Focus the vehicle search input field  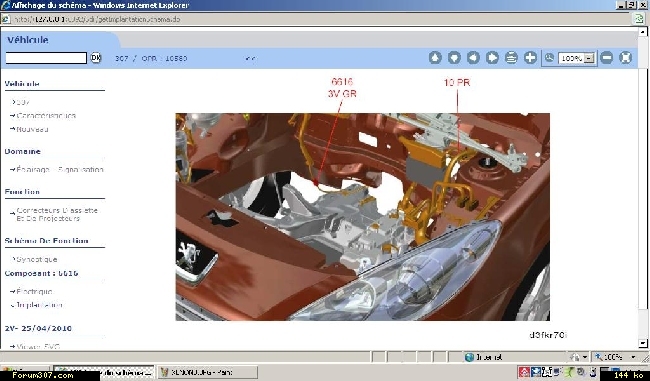coord(46,58)
